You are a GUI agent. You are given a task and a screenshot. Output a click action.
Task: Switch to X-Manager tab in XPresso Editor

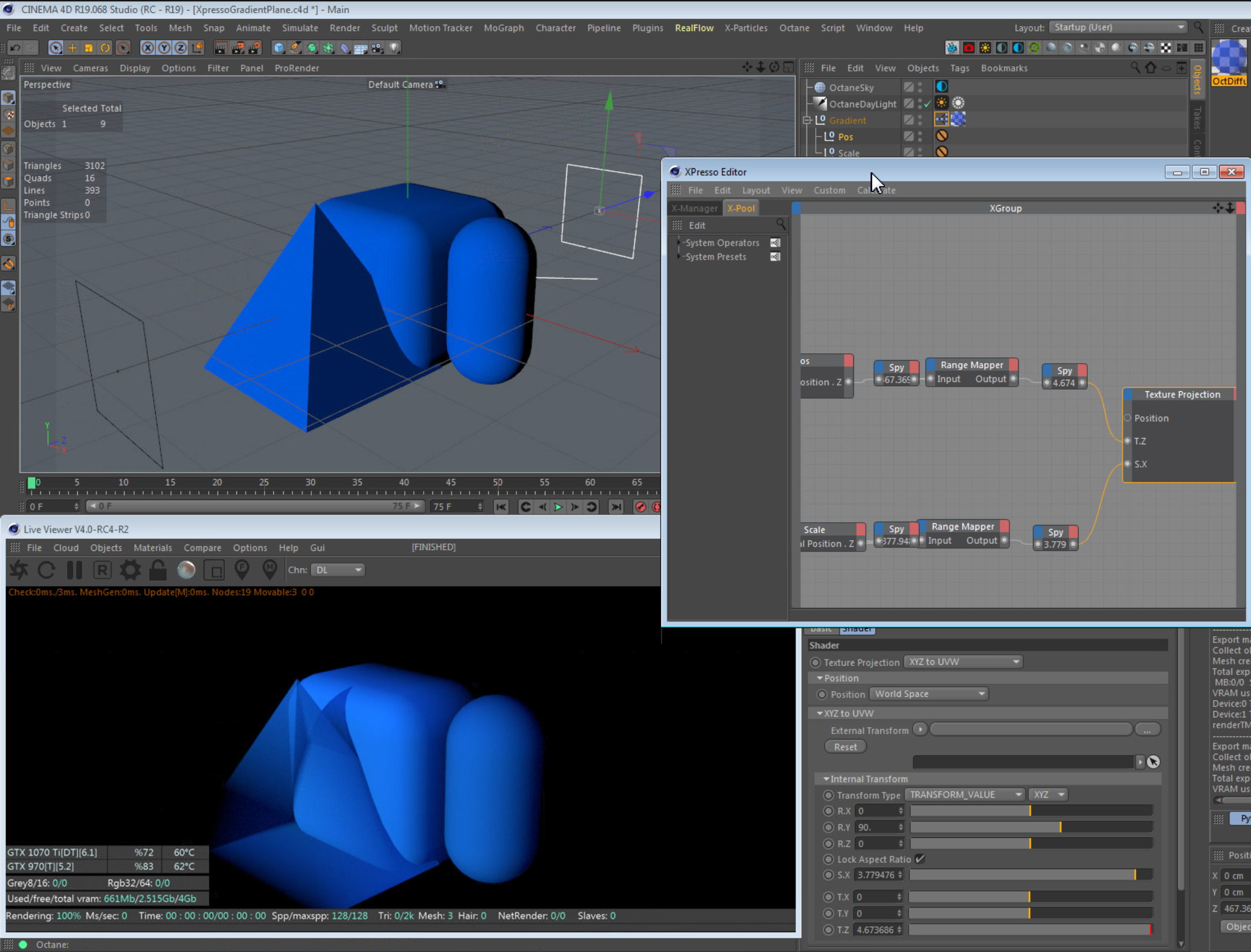pyautogui.click(x=694, y=208)
